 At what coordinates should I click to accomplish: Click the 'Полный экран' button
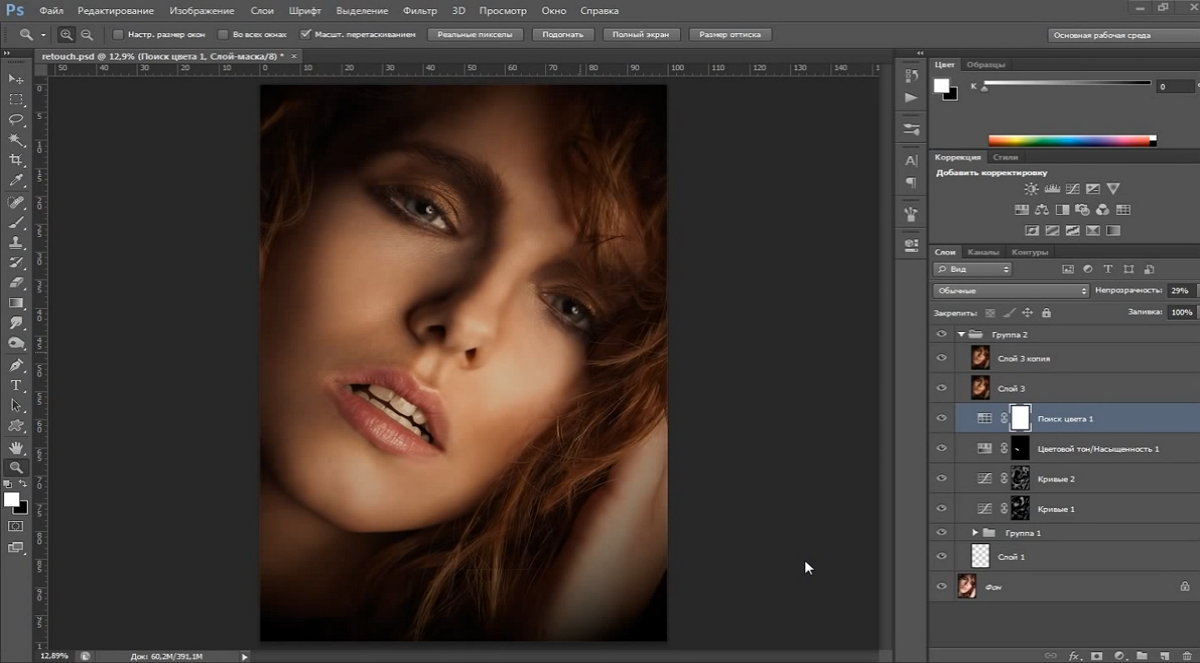pos(642,34)
